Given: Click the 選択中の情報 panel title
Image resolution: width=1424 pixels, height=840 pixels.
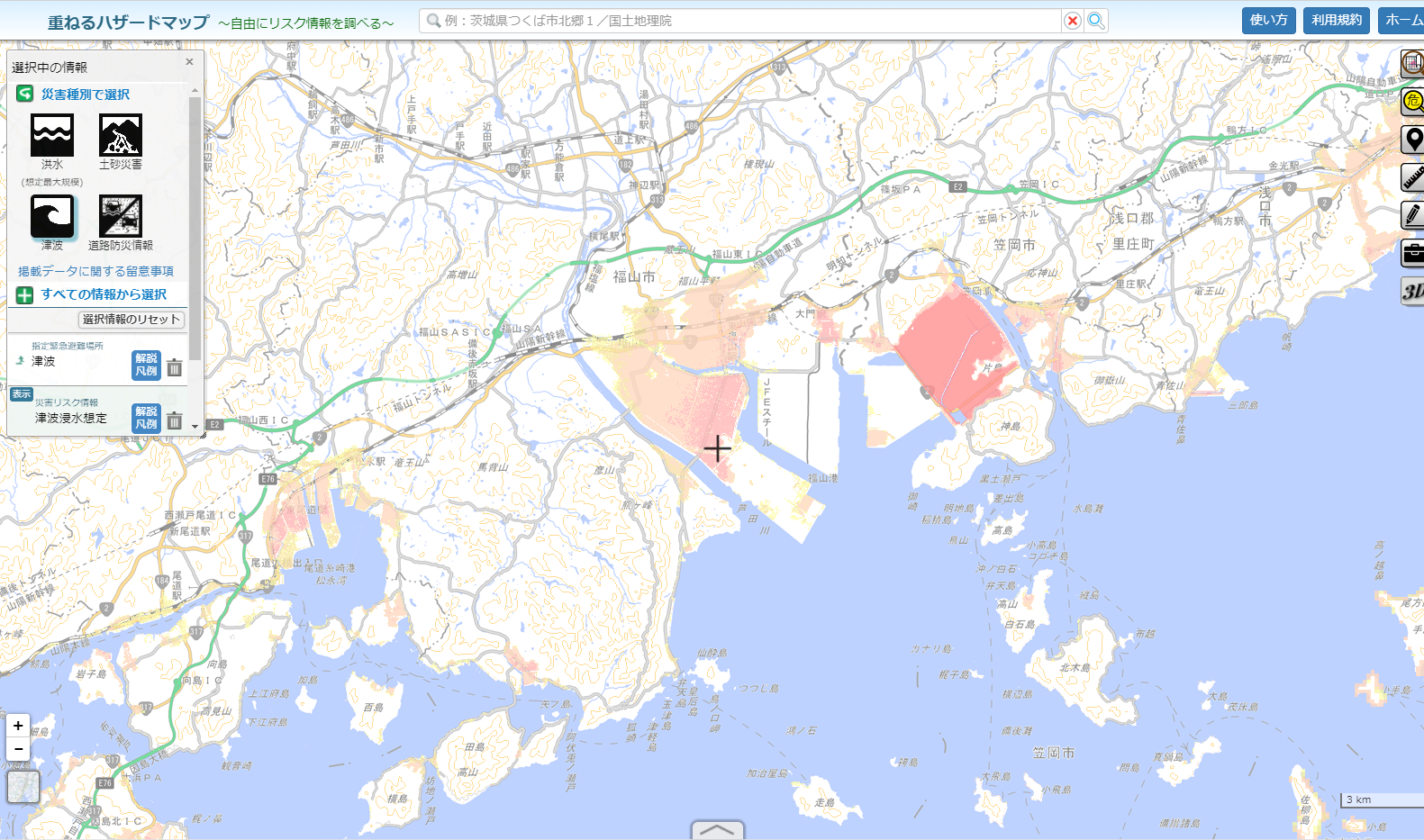Looking at the screenshot, I should [50, 68].
